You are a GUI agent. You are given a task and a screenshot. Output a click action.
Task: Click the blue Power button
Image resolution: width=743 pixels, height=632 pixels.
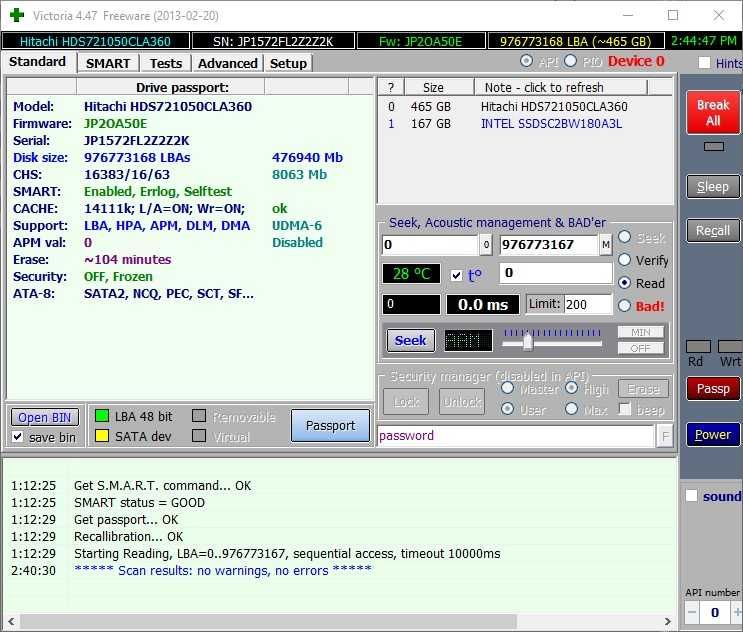tap(713, 434)
